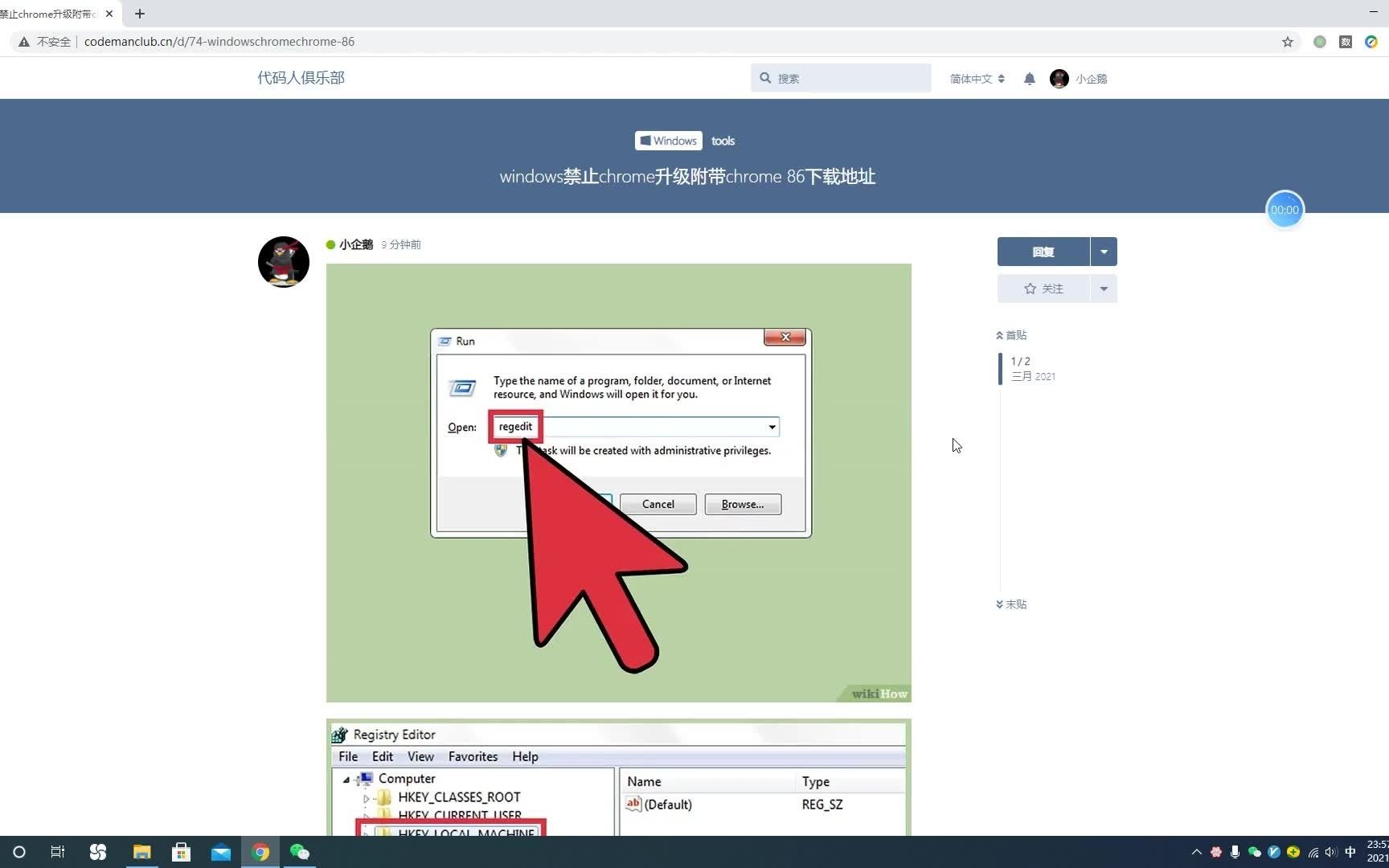Open the multicolor circular browser extension

1371,42
